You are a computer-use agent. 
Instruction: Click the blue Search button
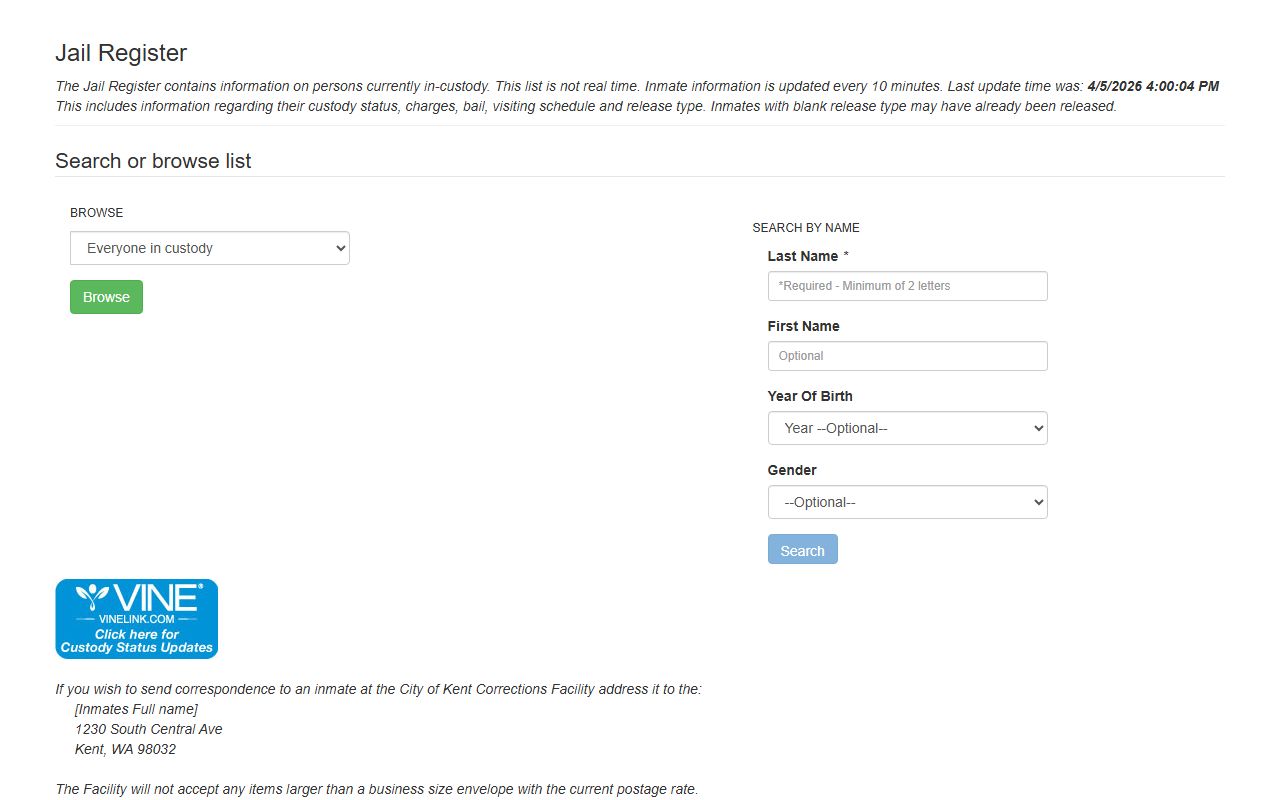click(x=803, y=550)
